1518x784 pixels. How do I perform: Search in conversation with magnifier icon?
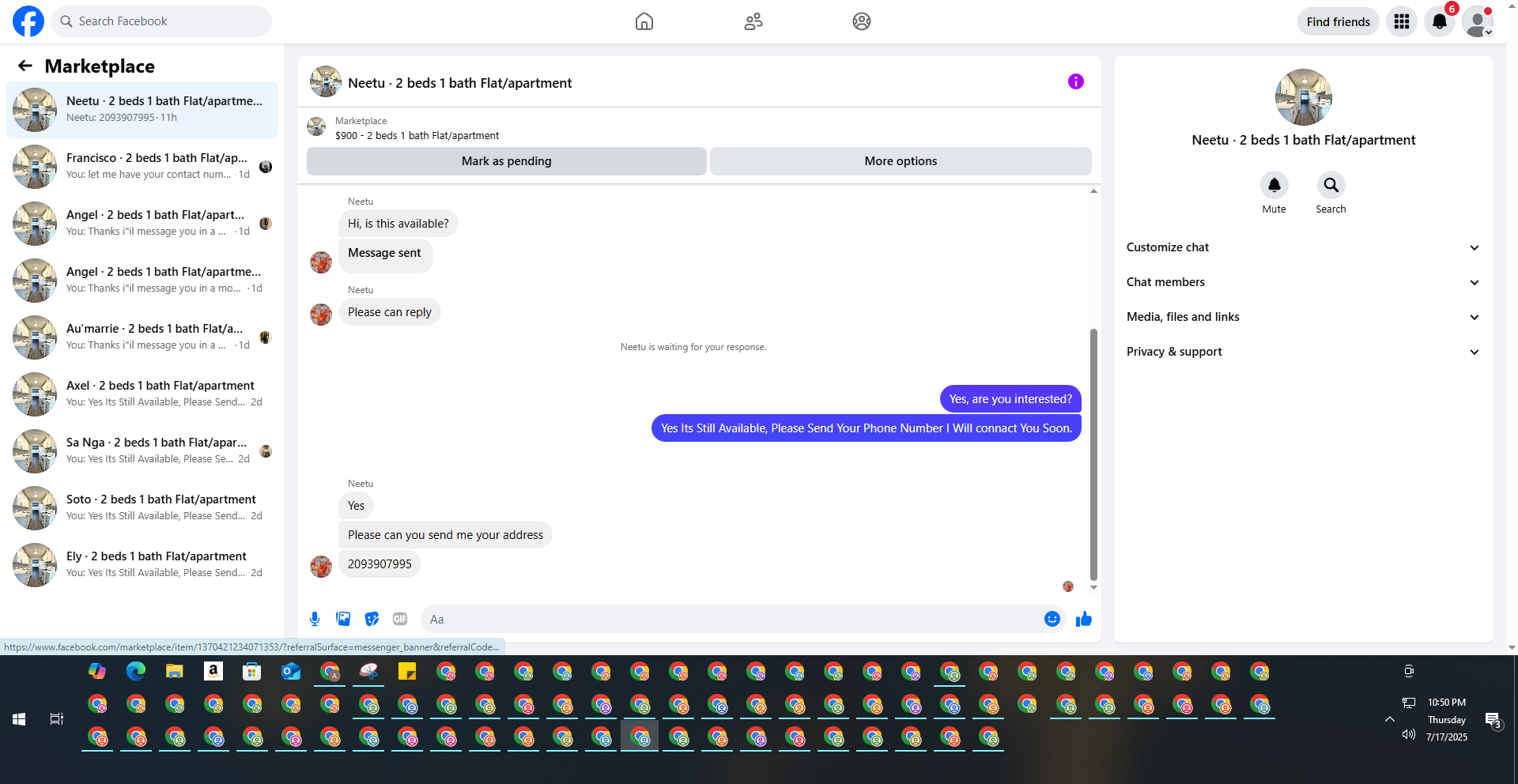pyautogui.click(x=1331, y=185)
